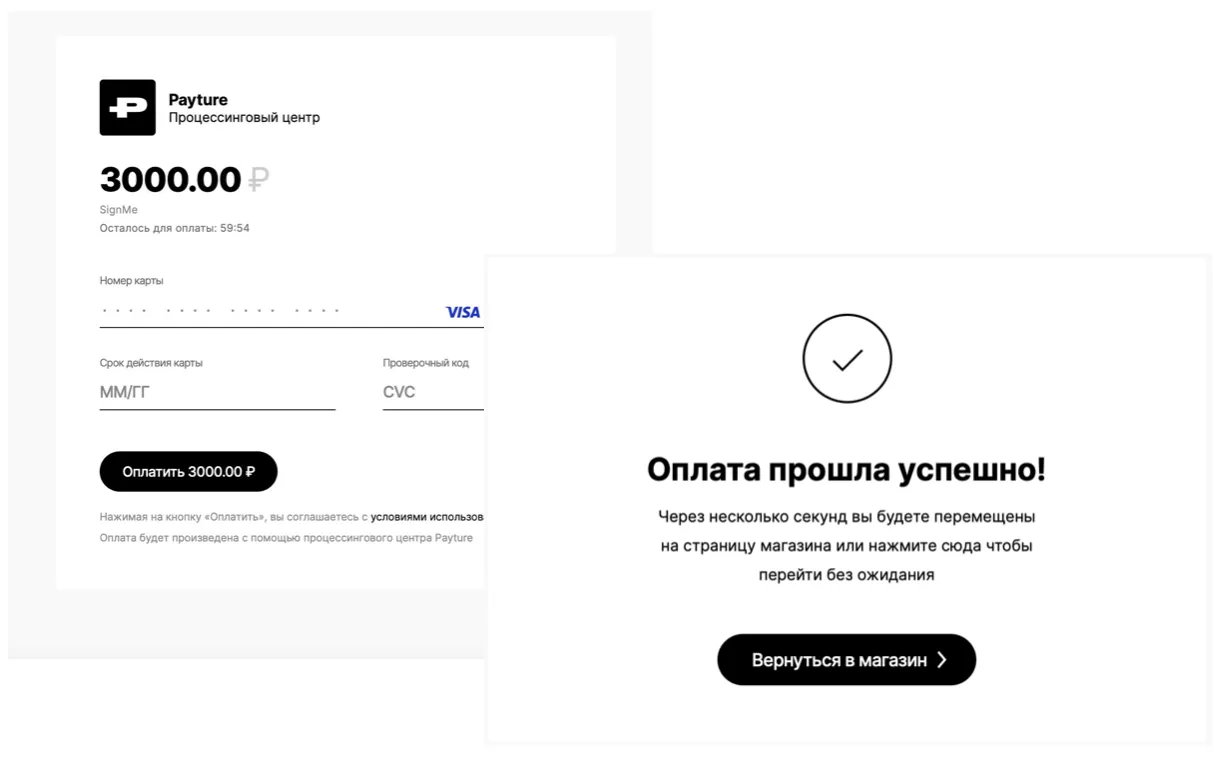The image size is (1226, 760).
Task: Click the Payture logo icon
Action: [127, 107]
